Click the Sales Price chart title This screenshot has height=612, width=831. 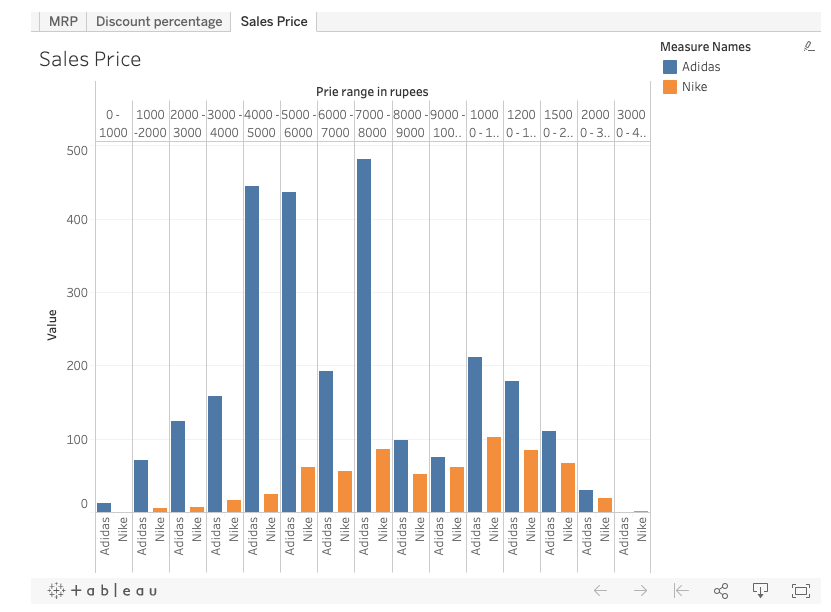[x=90, y=59]
